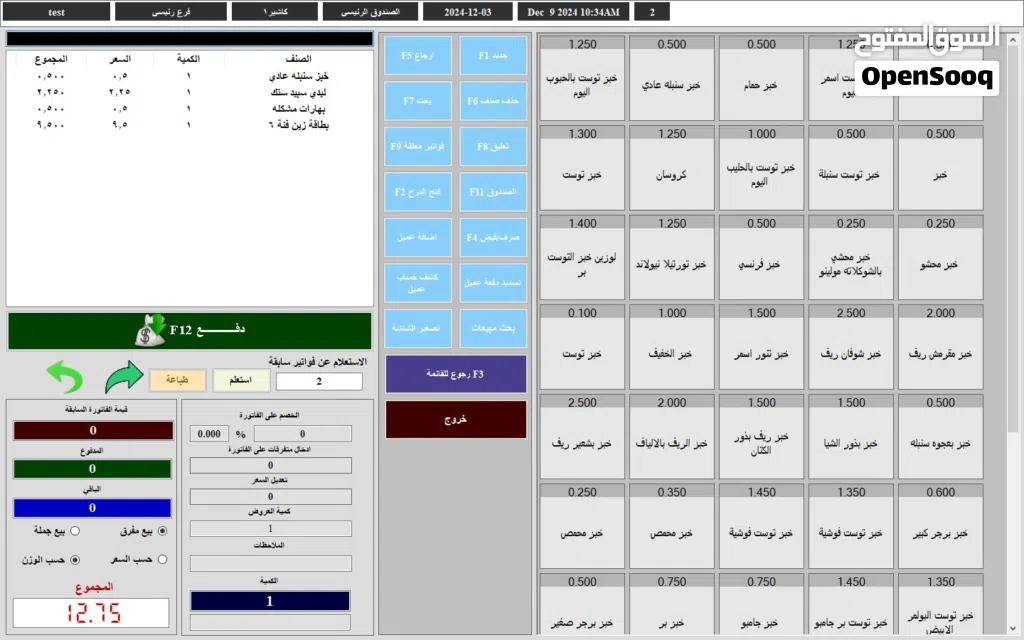This screenshot has width=1024, height=640.
Task: Click the بحث مبيعات sales search button
Action: point(493,328)
